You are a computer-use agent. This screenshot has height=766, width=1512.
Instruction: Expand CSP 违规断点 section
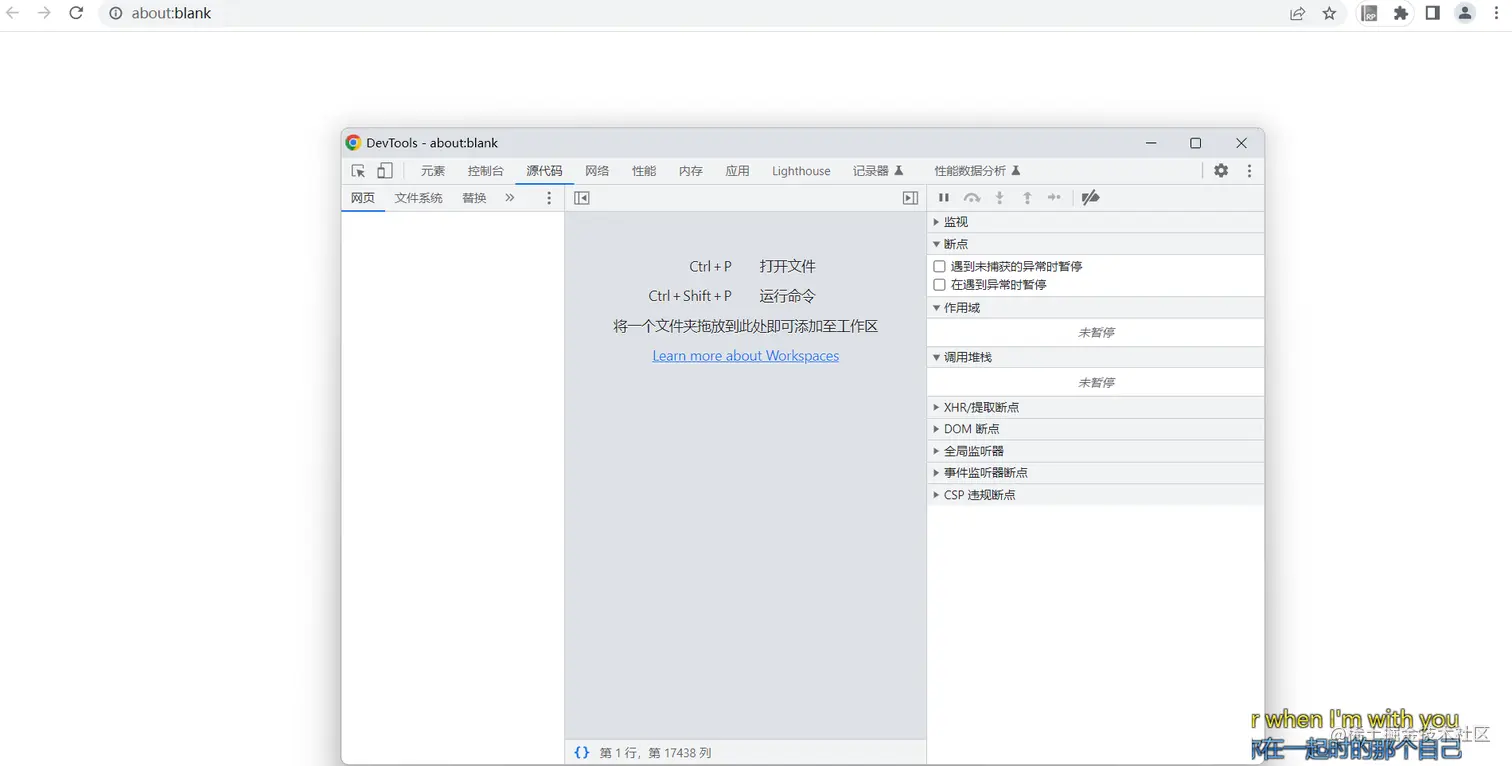tap(1096, 495)
